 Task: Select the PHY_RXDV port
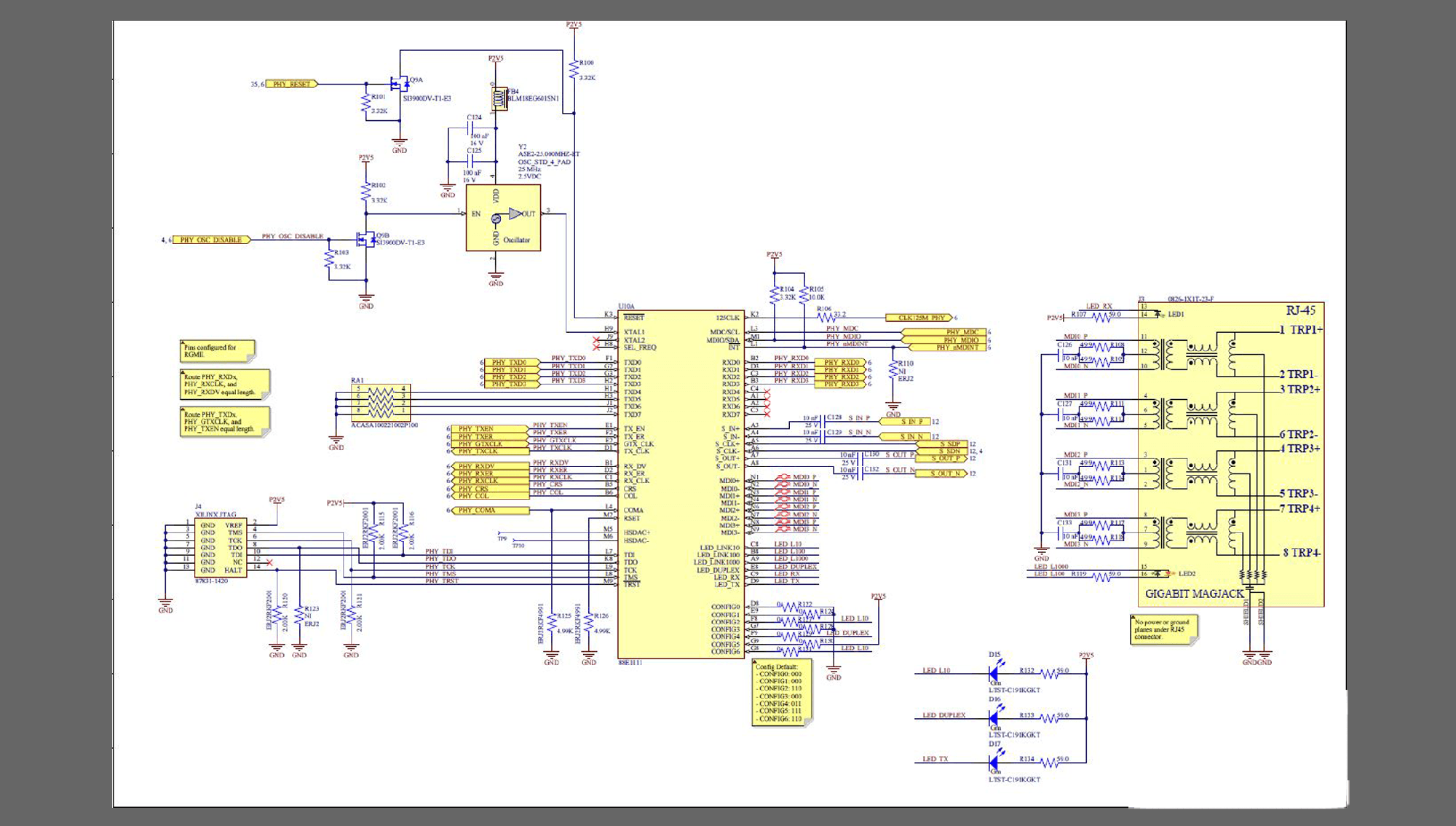point(489,466)
